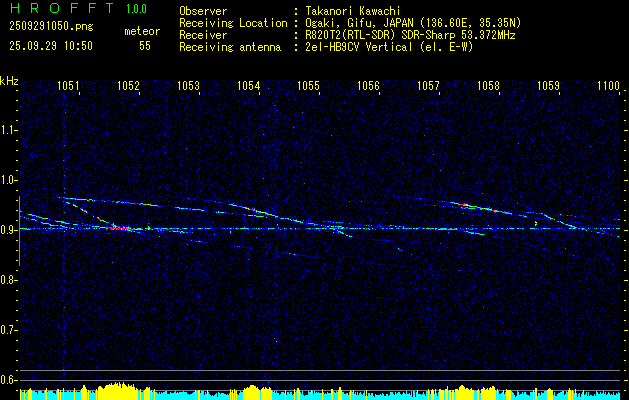Click the R820T2(RTL-SDR) SDR-Sharp 53.372MHz text
The height and width of the screenshot is (400, 629).
pyautogui.click(x=410, y=35)
